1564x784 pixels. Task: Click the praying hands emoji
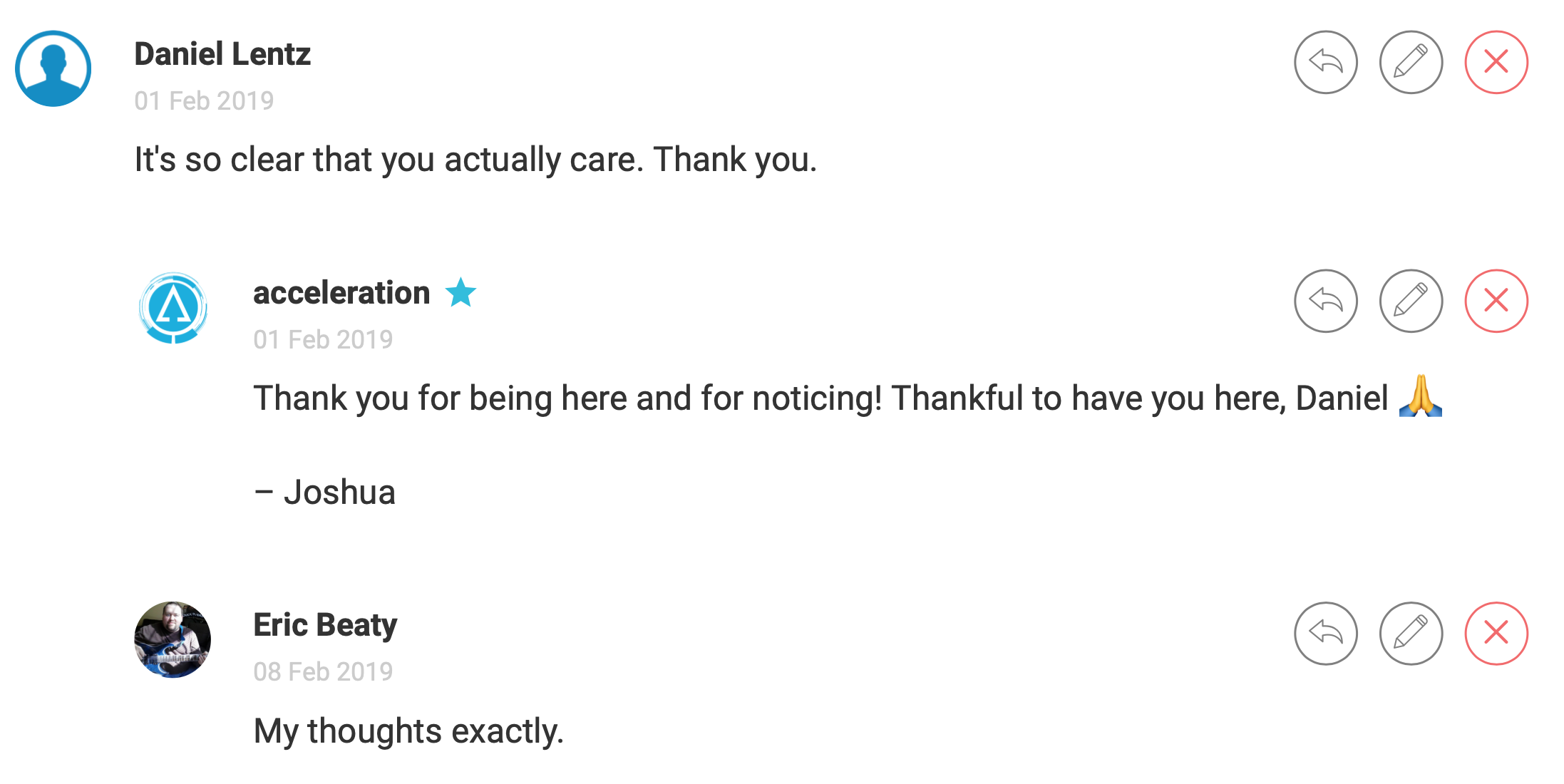point(1420,396)
